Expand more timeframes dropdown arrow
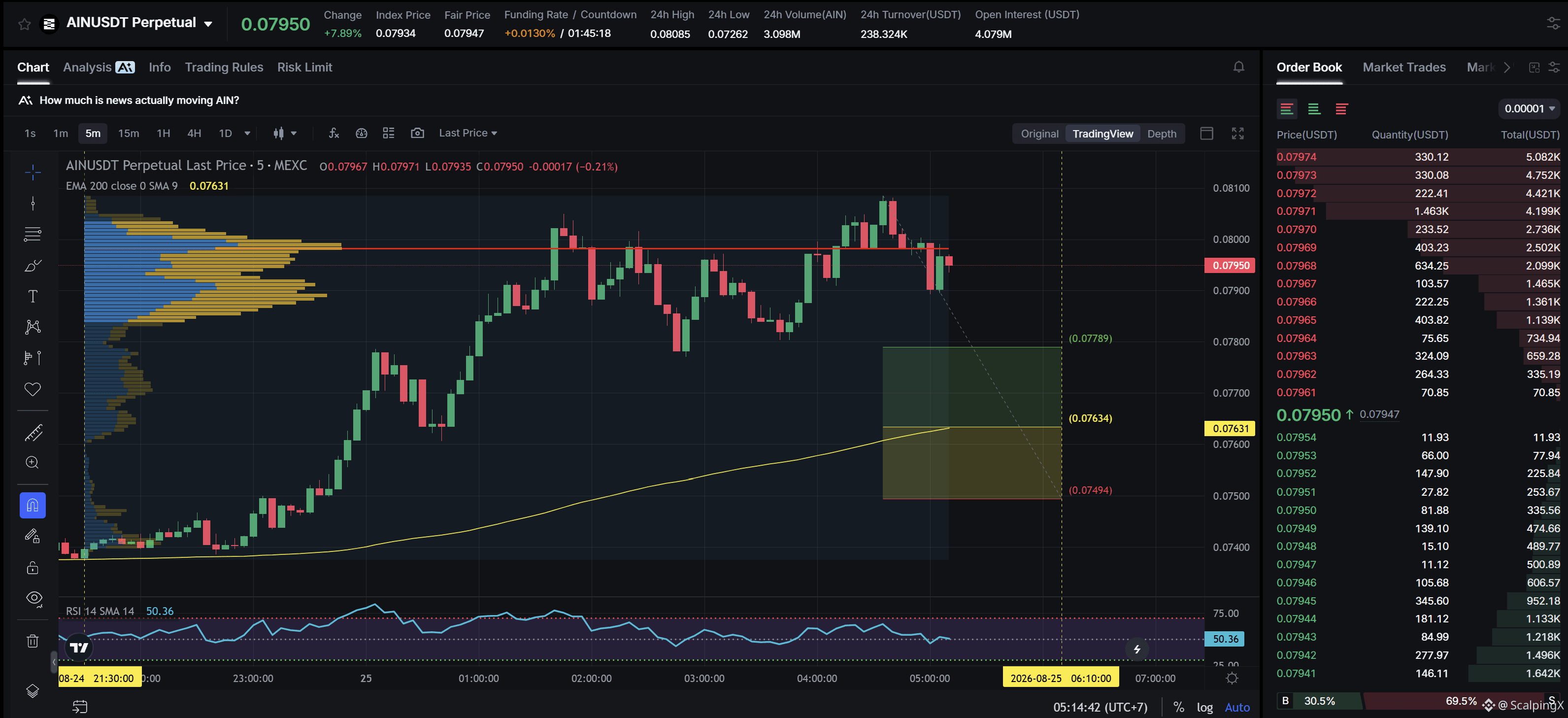 click(x=247, y=134)
